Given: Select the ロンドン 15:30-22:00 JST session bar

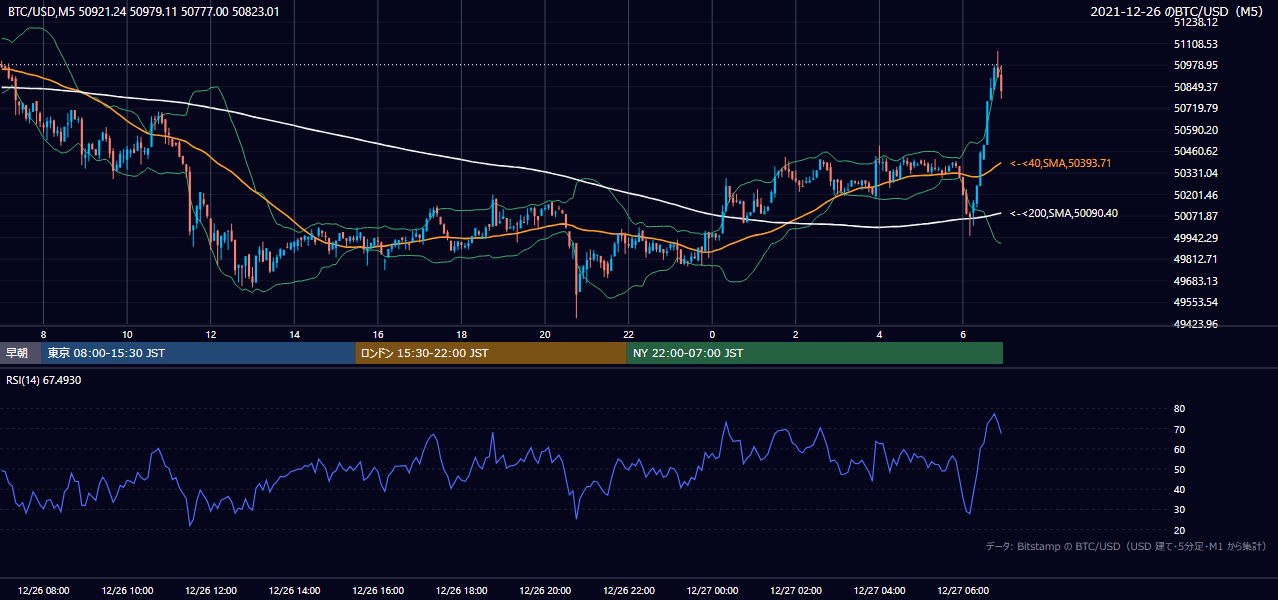Looking at the screenshot, I should coord(491,353).
